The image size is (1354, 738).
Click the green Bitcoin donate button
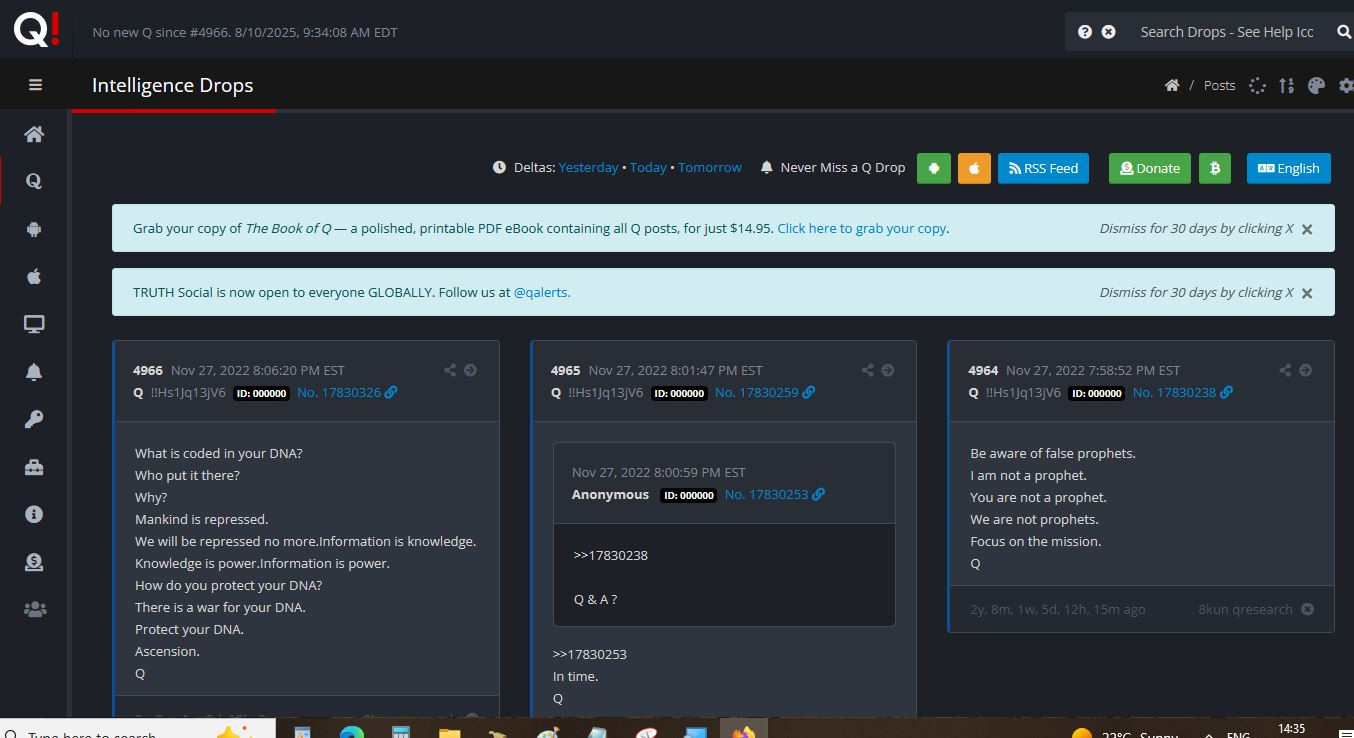(1214, 168)
